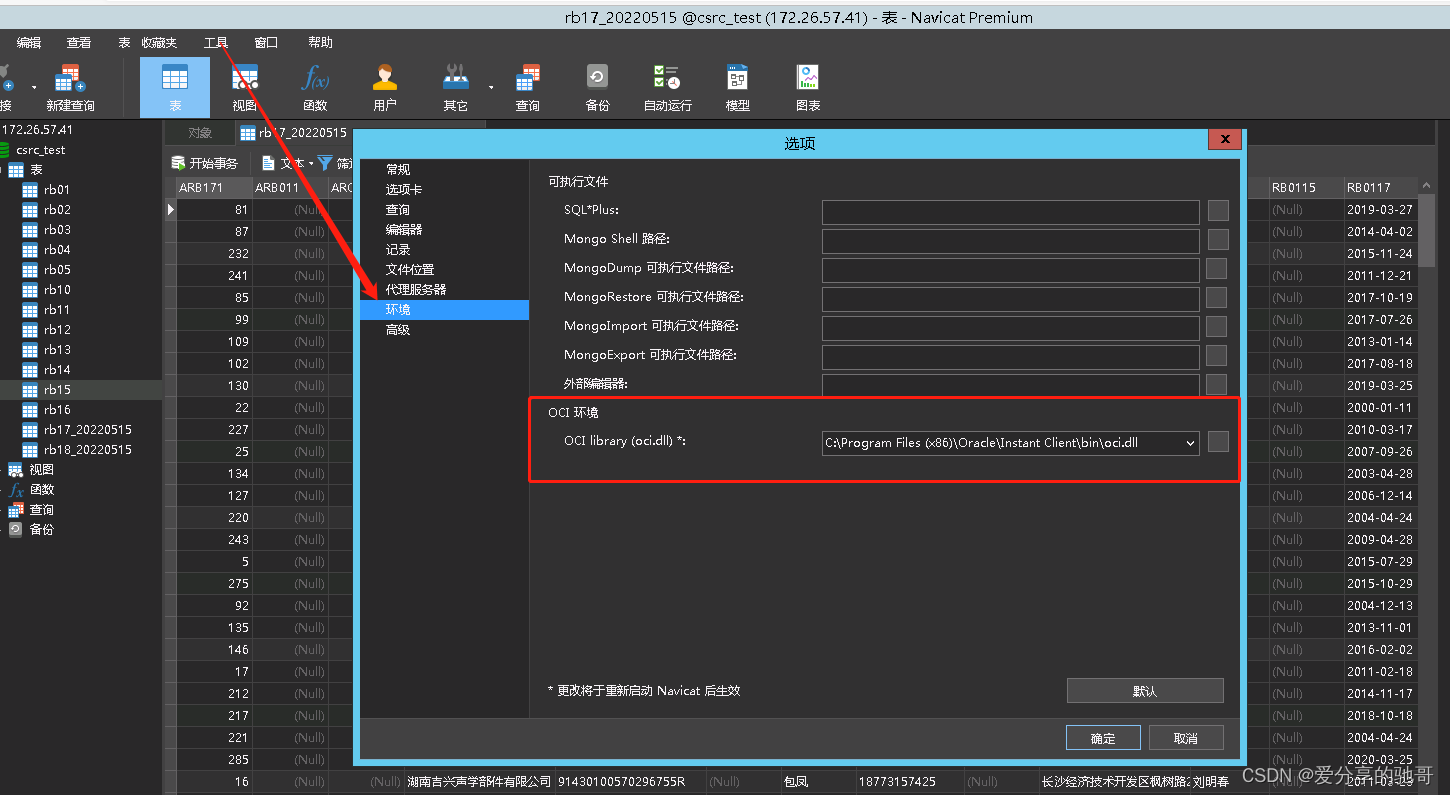Switch to the 对象 (Objects) tab
The image size is (1450, 795).
(200, 133)
